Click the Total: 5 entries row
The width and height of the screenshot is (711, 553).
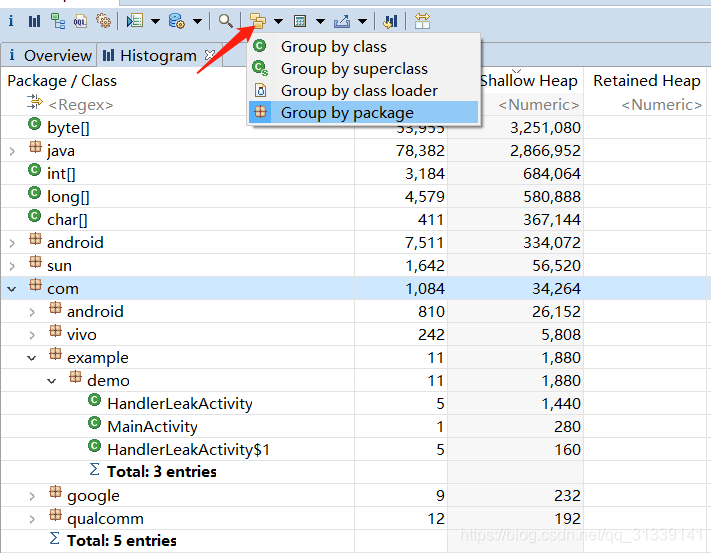(122, 540)
